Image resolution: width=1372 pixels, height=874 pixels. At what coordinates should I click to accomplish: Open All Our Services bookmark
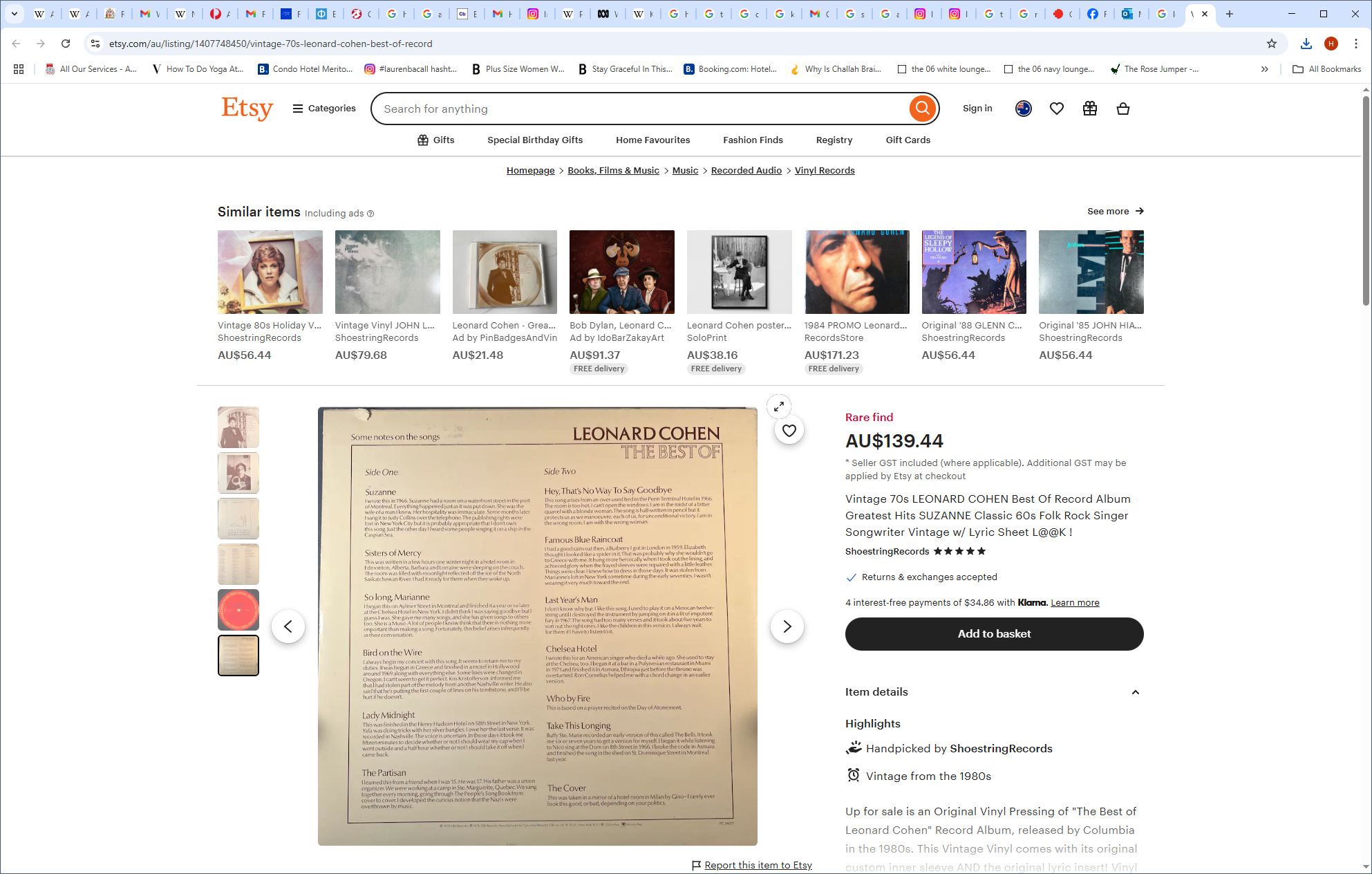[x=91, y=69]
